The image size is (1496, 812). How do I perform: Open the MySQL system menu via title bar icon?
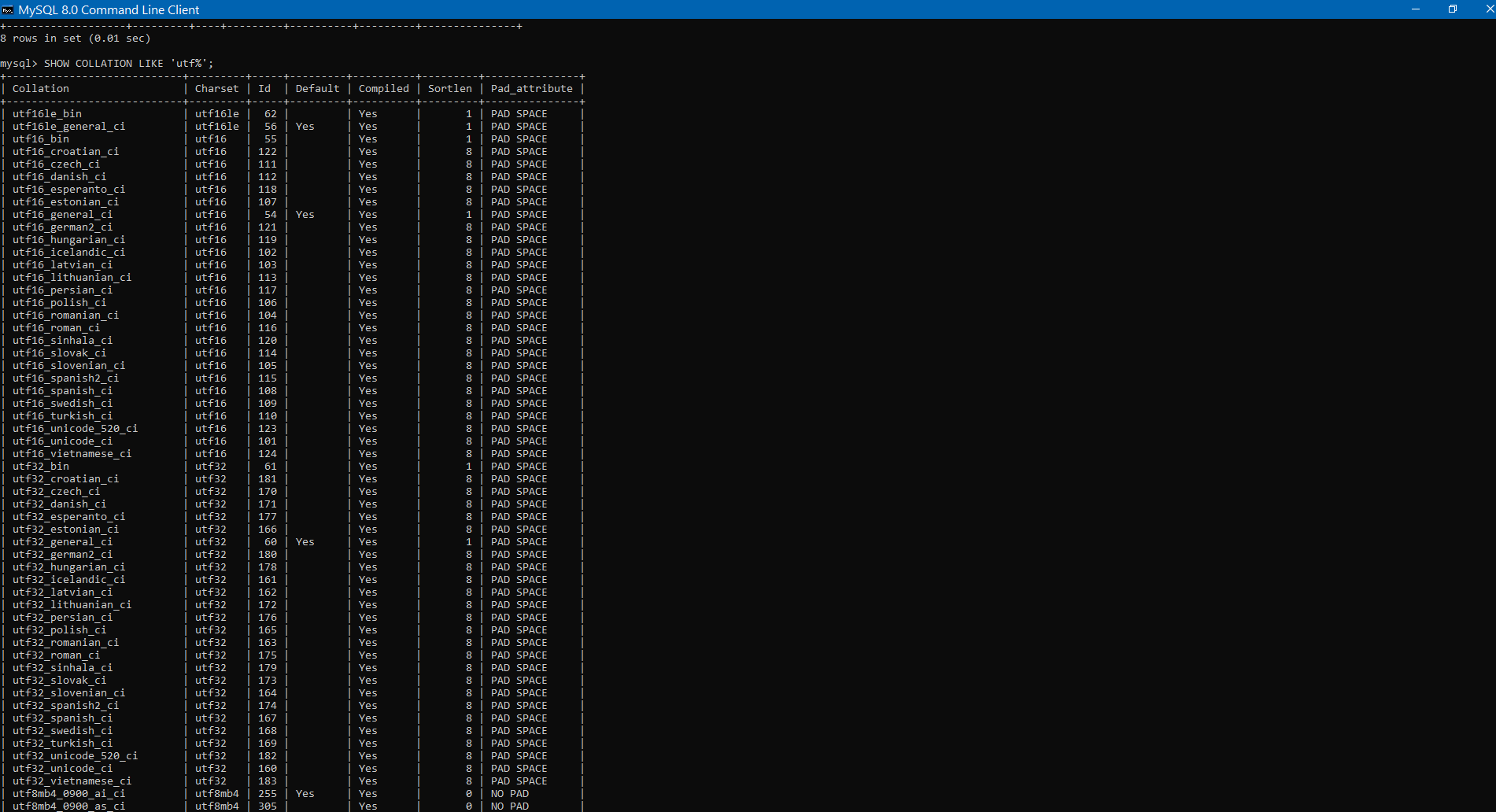tap(8, 9)
